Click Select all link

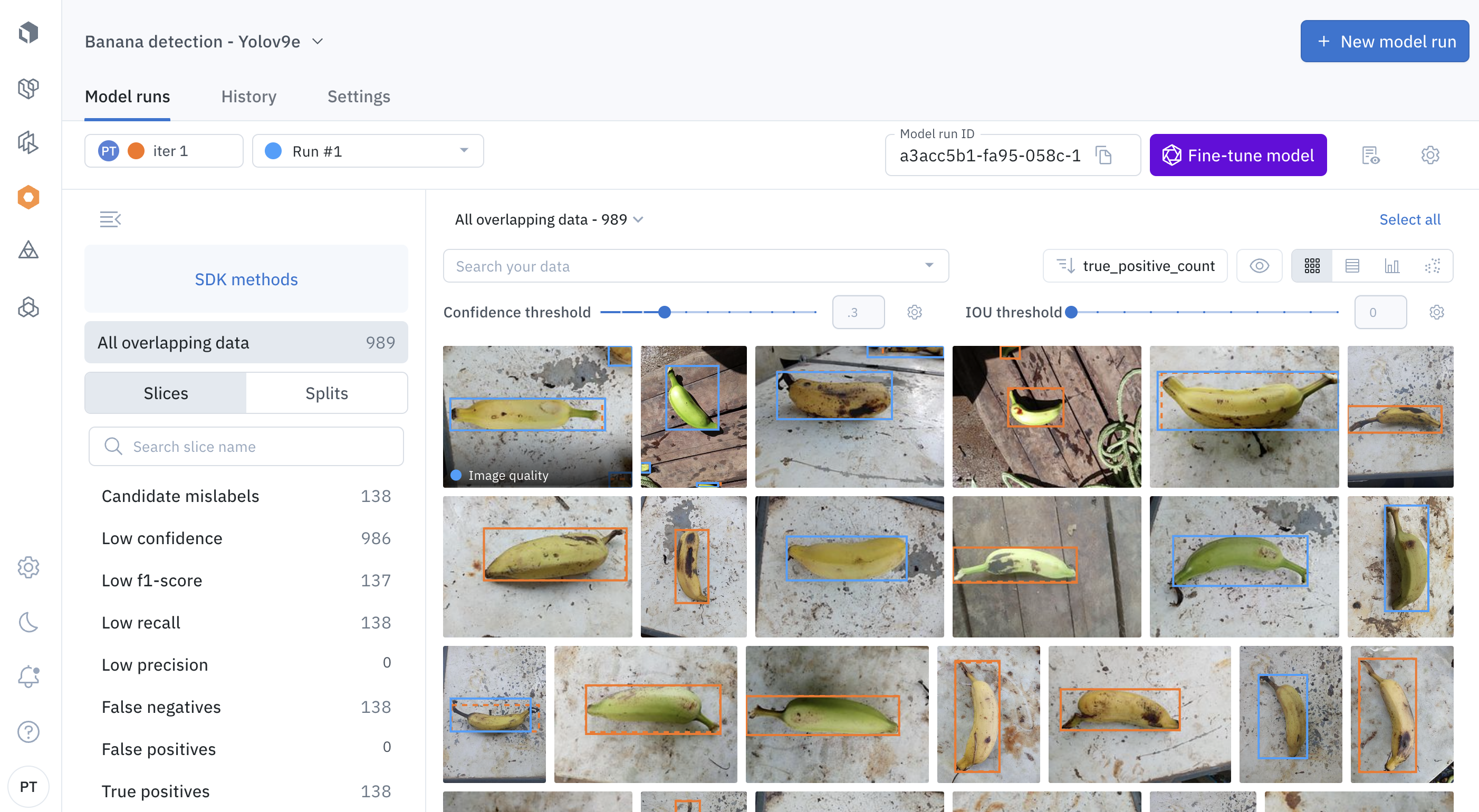(x=1409, y=219)
